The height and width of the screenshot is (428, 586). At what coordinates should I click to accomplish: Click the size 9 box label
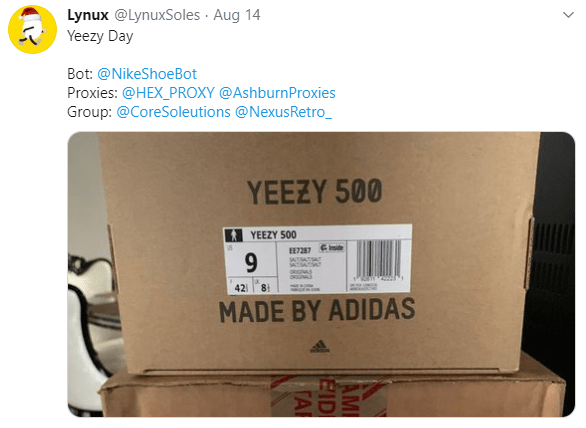coord(252,262)
